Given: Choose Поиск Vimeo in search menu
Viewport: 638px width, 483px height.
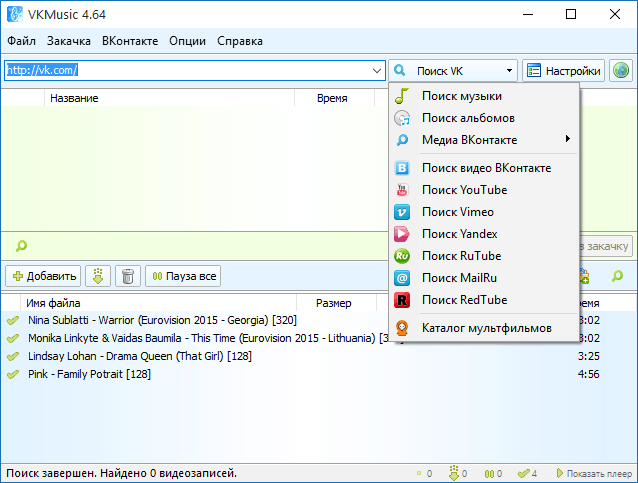Looking at the screenshot, I should tap(458, 212).
